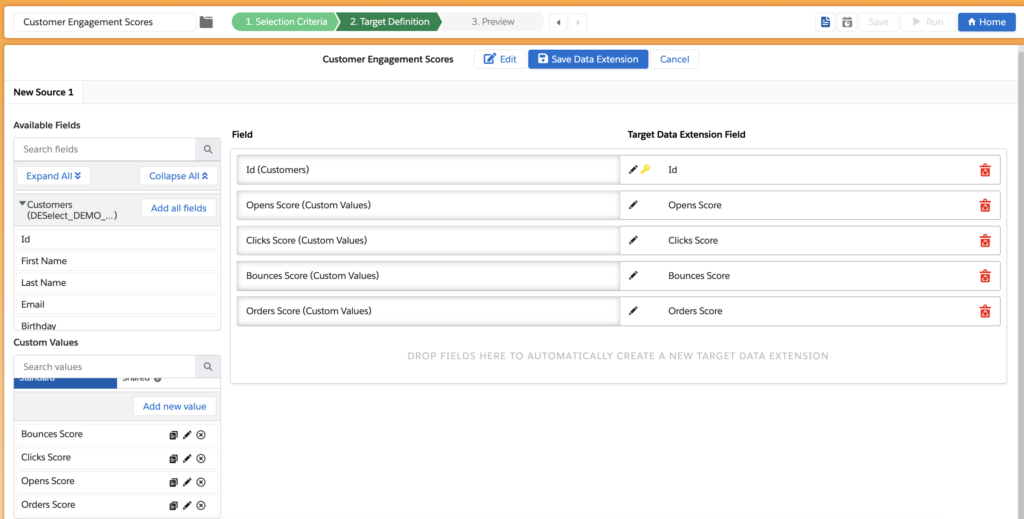Switch to the New Source 1 tab
Image resolution: width=1024 pixels, height=519 pixels.
[x=43, y=92]
